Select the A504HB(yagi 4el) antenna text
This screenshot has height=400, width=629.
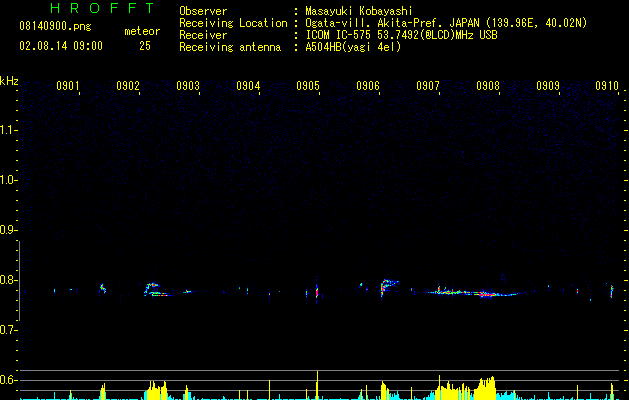pyautogui.click(x=353, y=47)
